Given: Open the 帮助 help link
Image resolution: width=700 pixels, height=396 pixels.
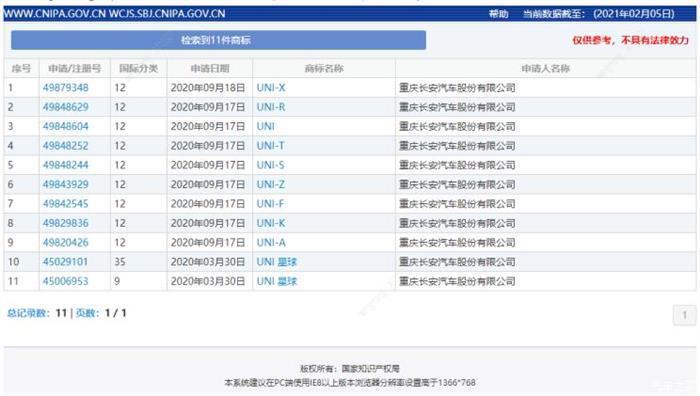Looking at the screenshot, I should point(498,14).
